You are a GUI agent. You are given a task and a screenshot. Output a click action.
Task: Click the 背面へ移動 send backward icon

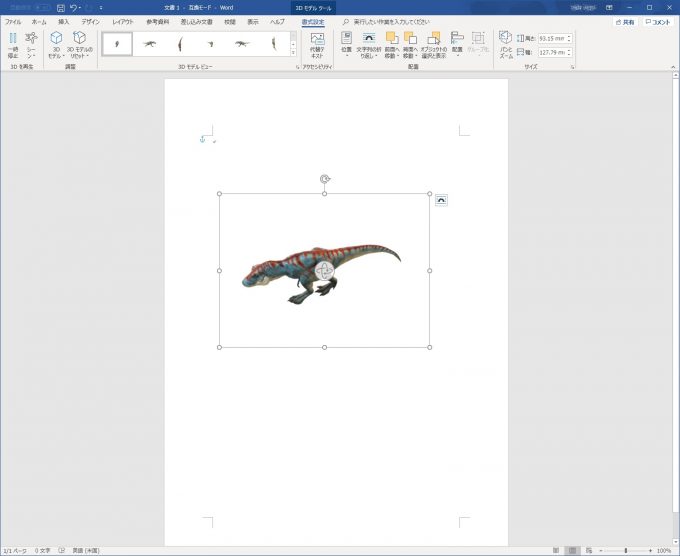tap(410, 39)
